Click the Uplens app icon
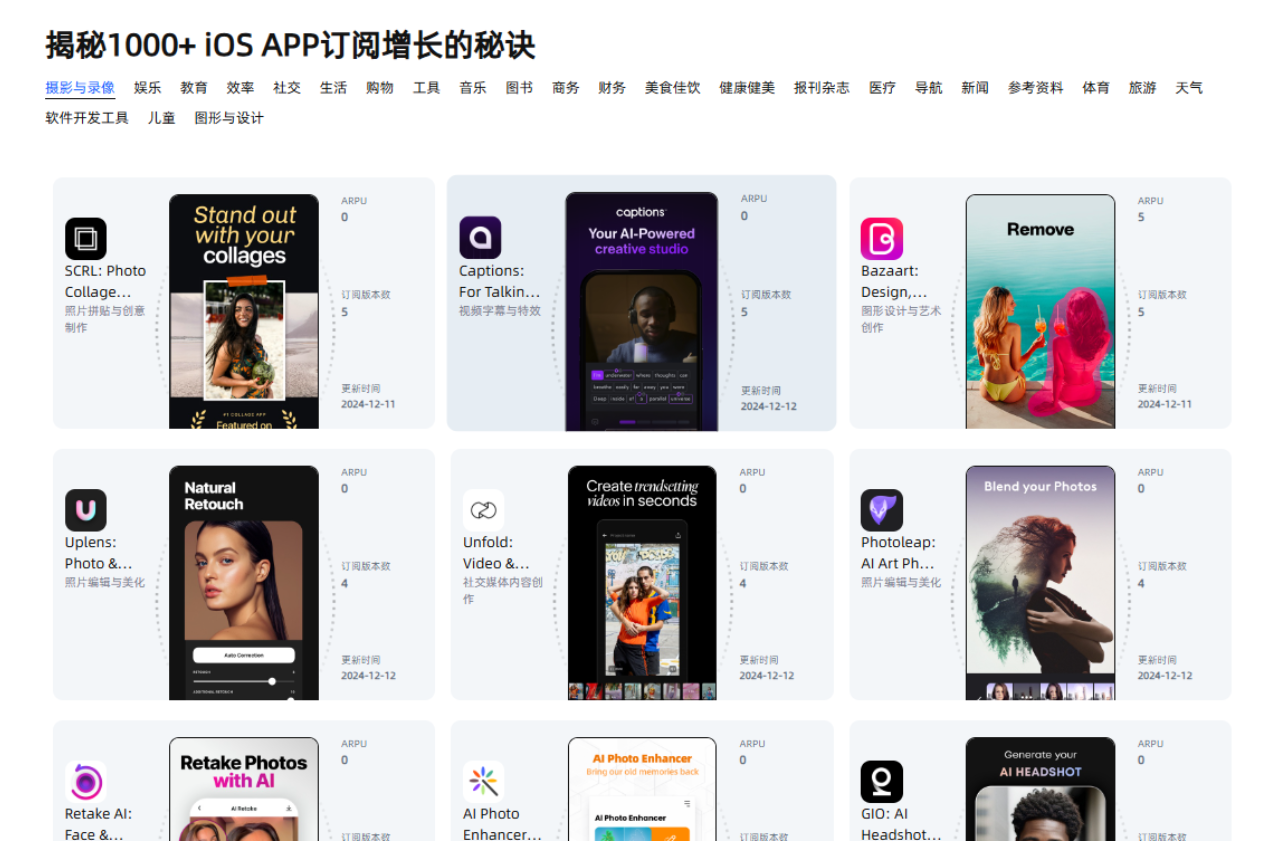This screenshot has width=1279, height=864. click(86, 510)
